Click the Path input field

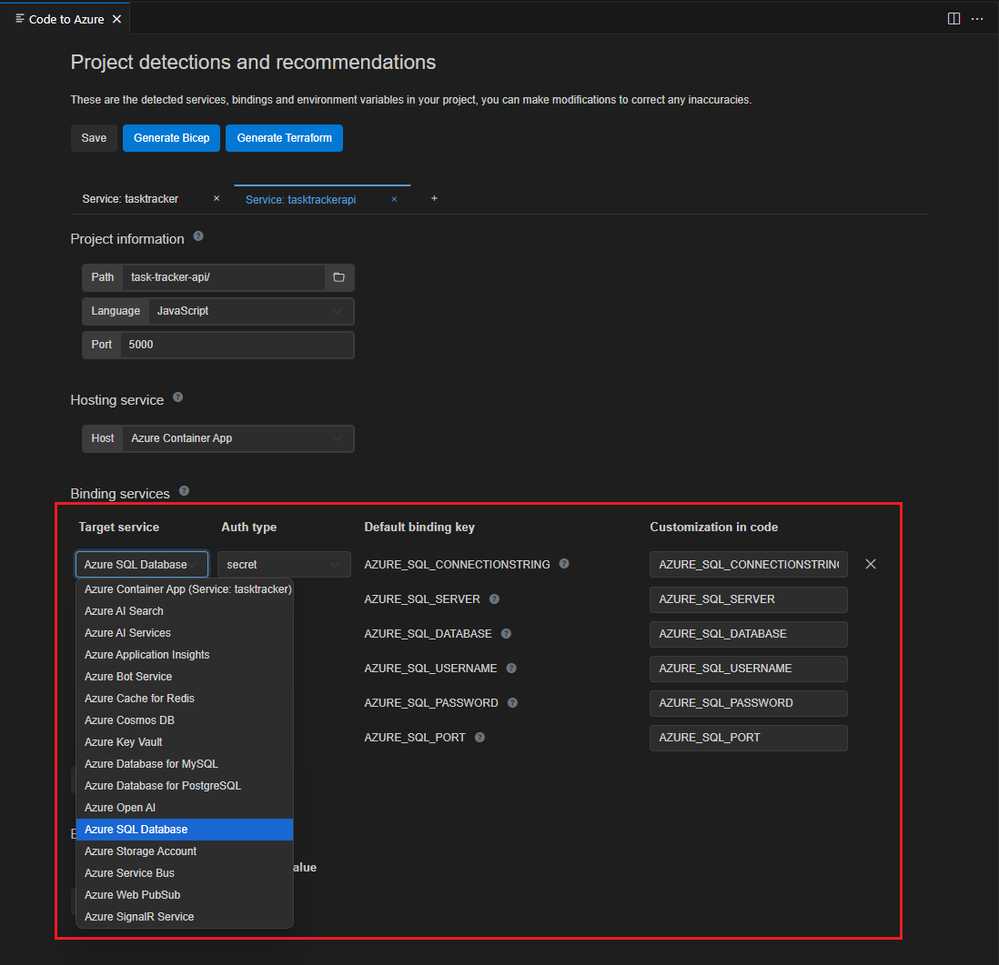tap(224, 278)
